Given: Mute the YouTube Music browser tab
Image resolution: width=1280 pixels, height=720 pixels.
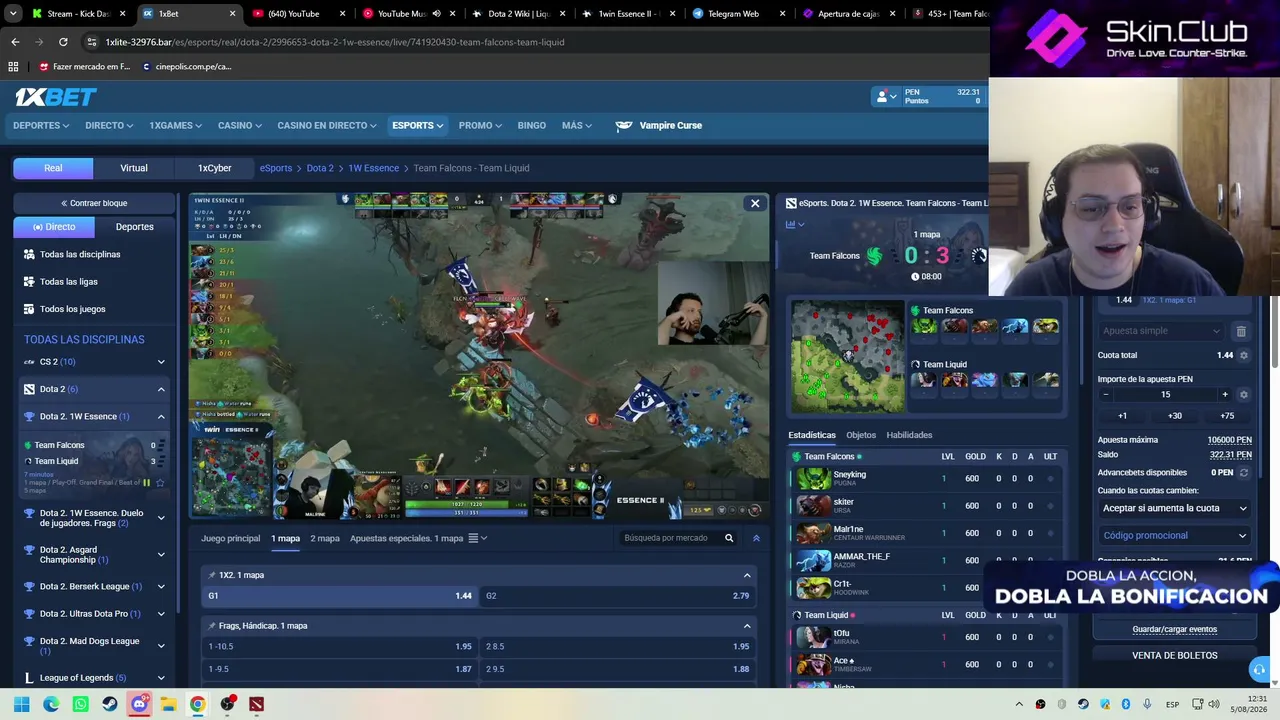Looking at the screenshot, I should (x=436, y=14).
